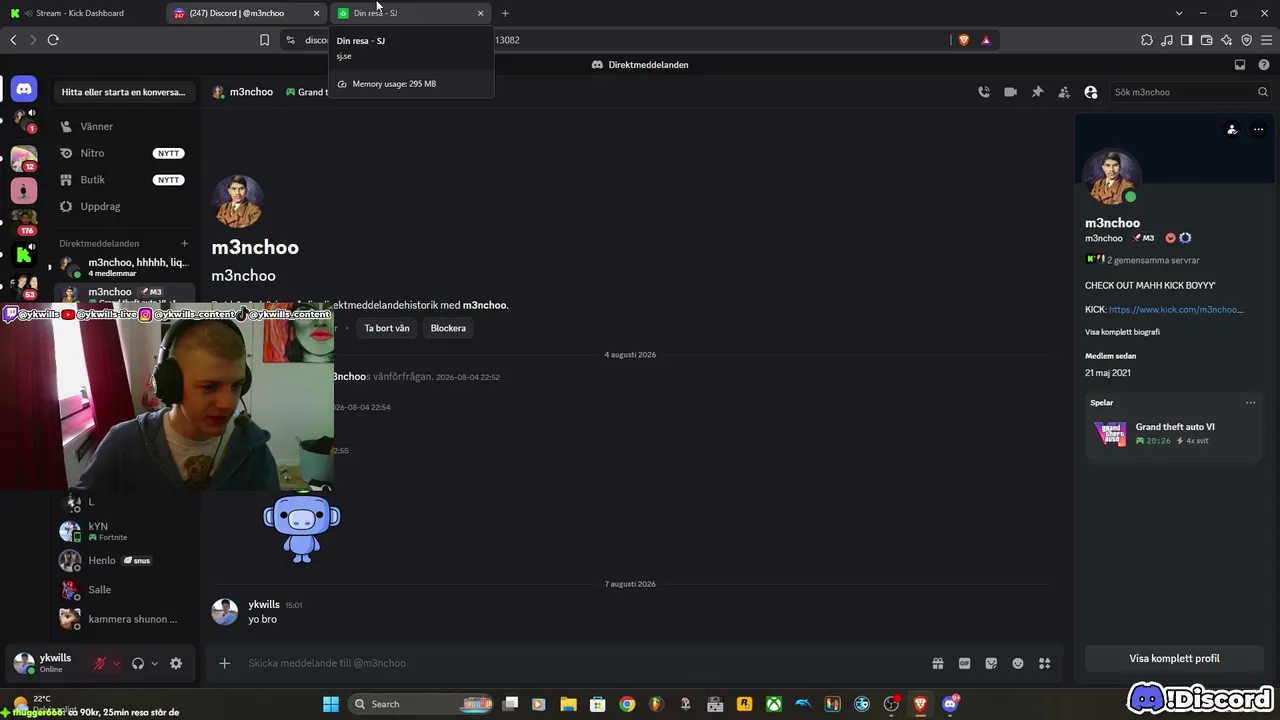Open the apps launcher in message bar
Screen dimensions: 1280x720
coord(1045,663)
